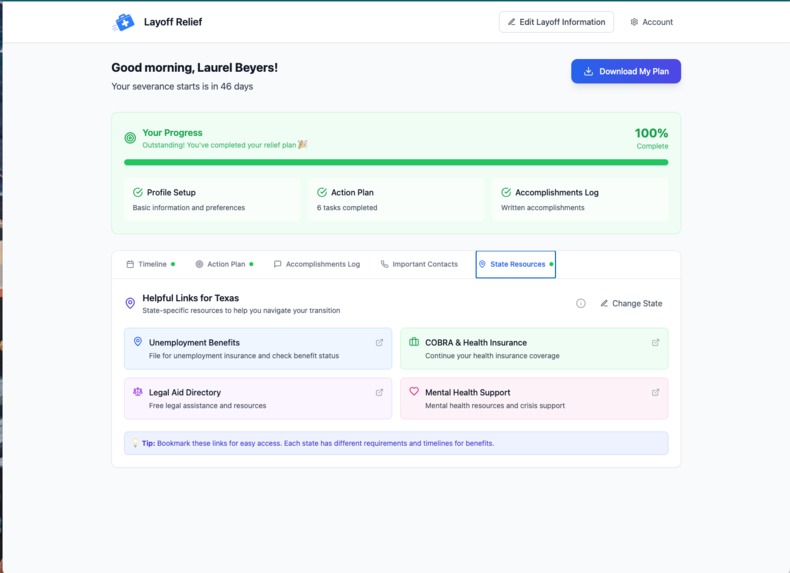Click green status dot on Timeline tab
Screen dimensions: 790x573
tap(173, 264)
